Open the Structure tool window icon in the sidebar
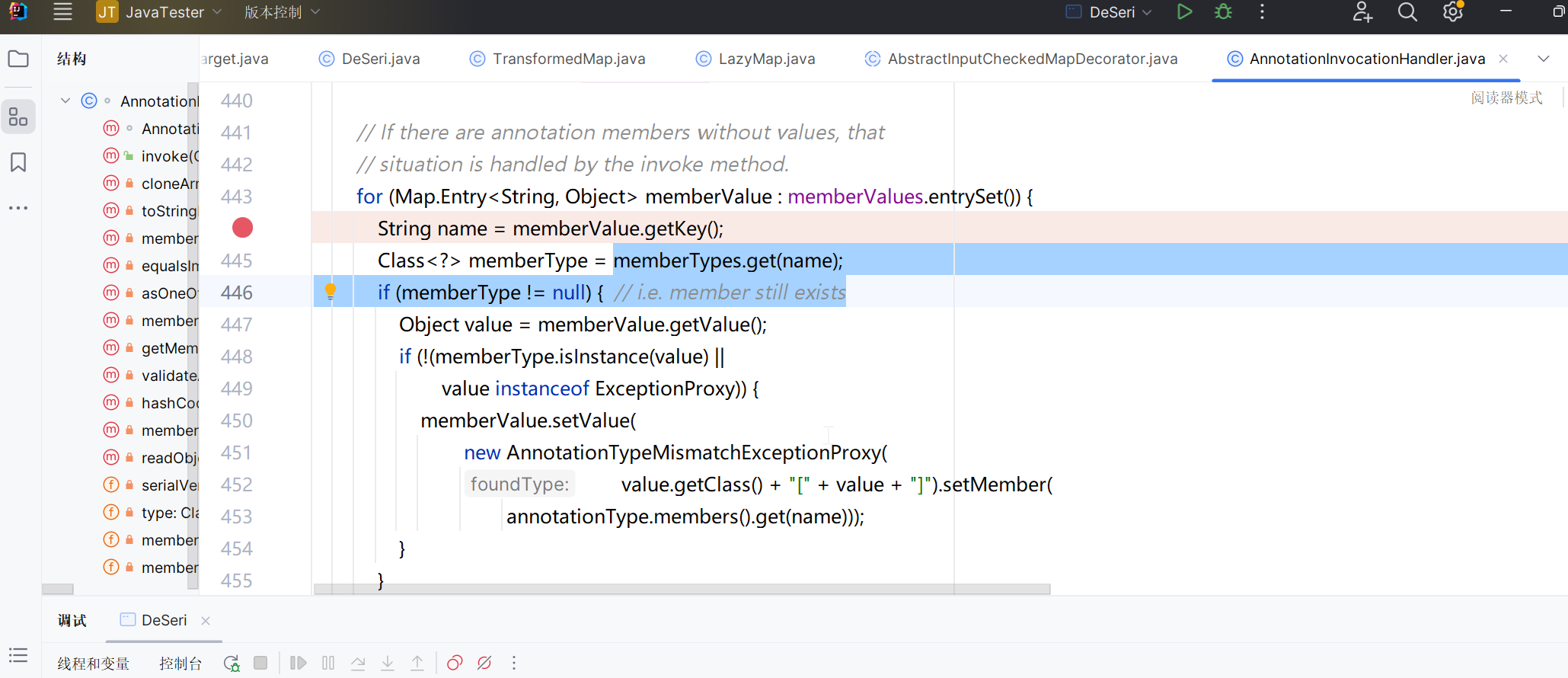1568x678 pixels. (x=18, y=117)
